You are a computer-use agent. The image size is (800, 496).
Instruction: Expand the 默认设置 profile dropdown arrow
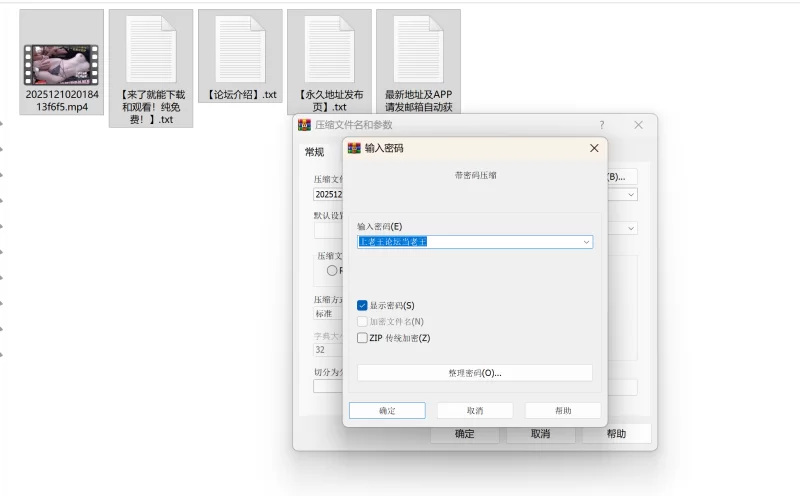[631, 229]
